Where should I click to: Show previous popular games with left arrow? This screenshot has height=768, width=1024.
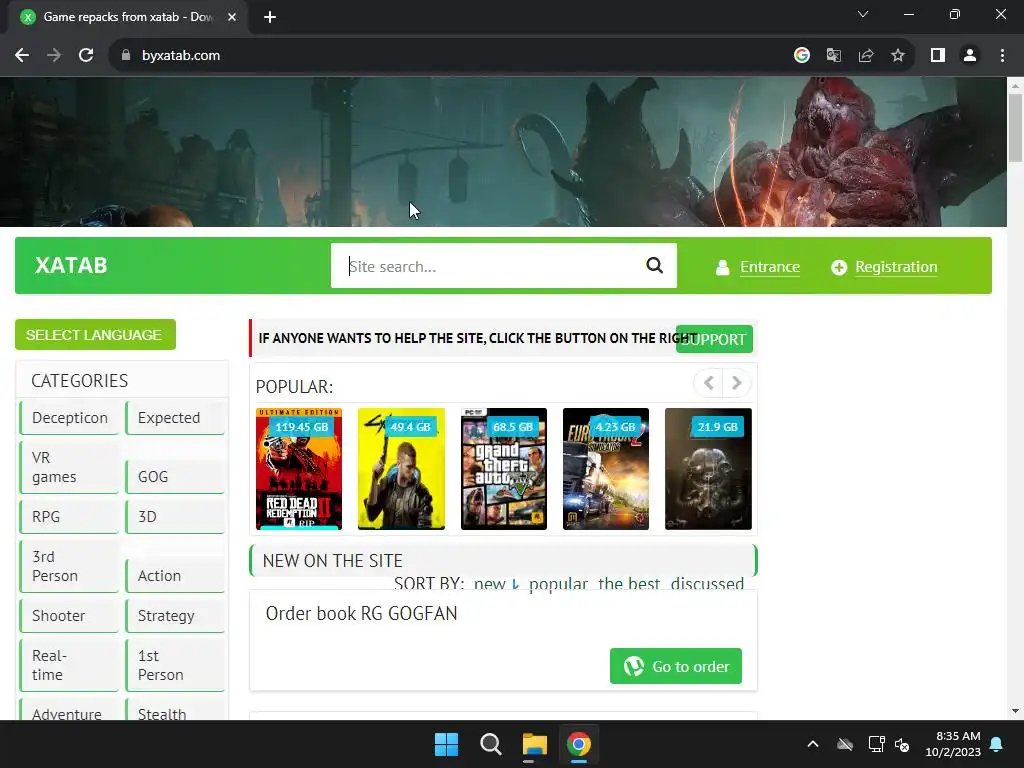pyautogui.click(x=709, y=383)
